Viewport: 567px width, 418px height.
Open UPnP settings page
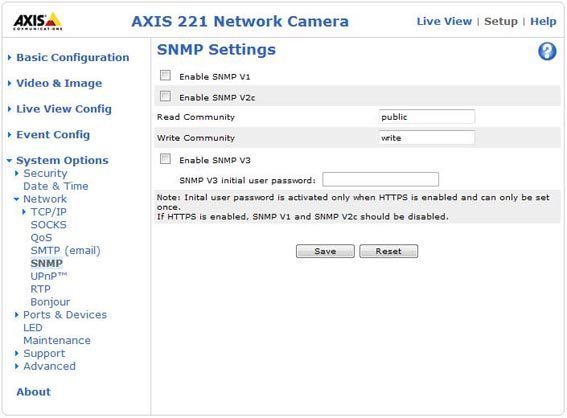49,276
